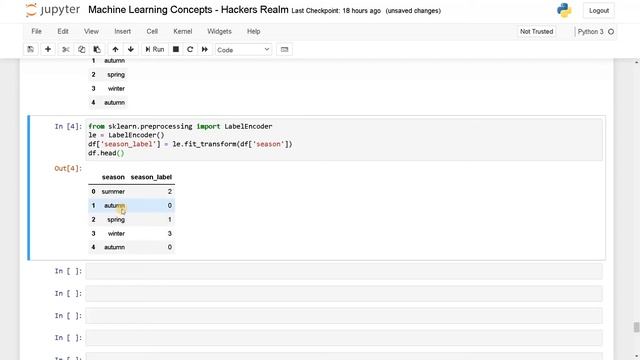This screenshot has width=640, height=360.
Task: Open the command palette keyboard icon
Action: (284, 49)
